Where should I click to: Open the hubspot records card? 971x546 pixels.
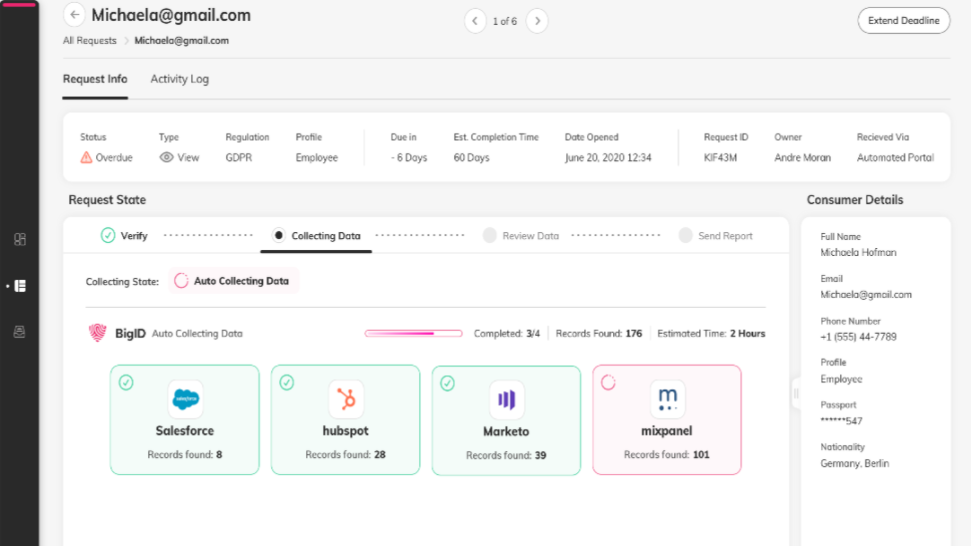(x=346, y=420)
